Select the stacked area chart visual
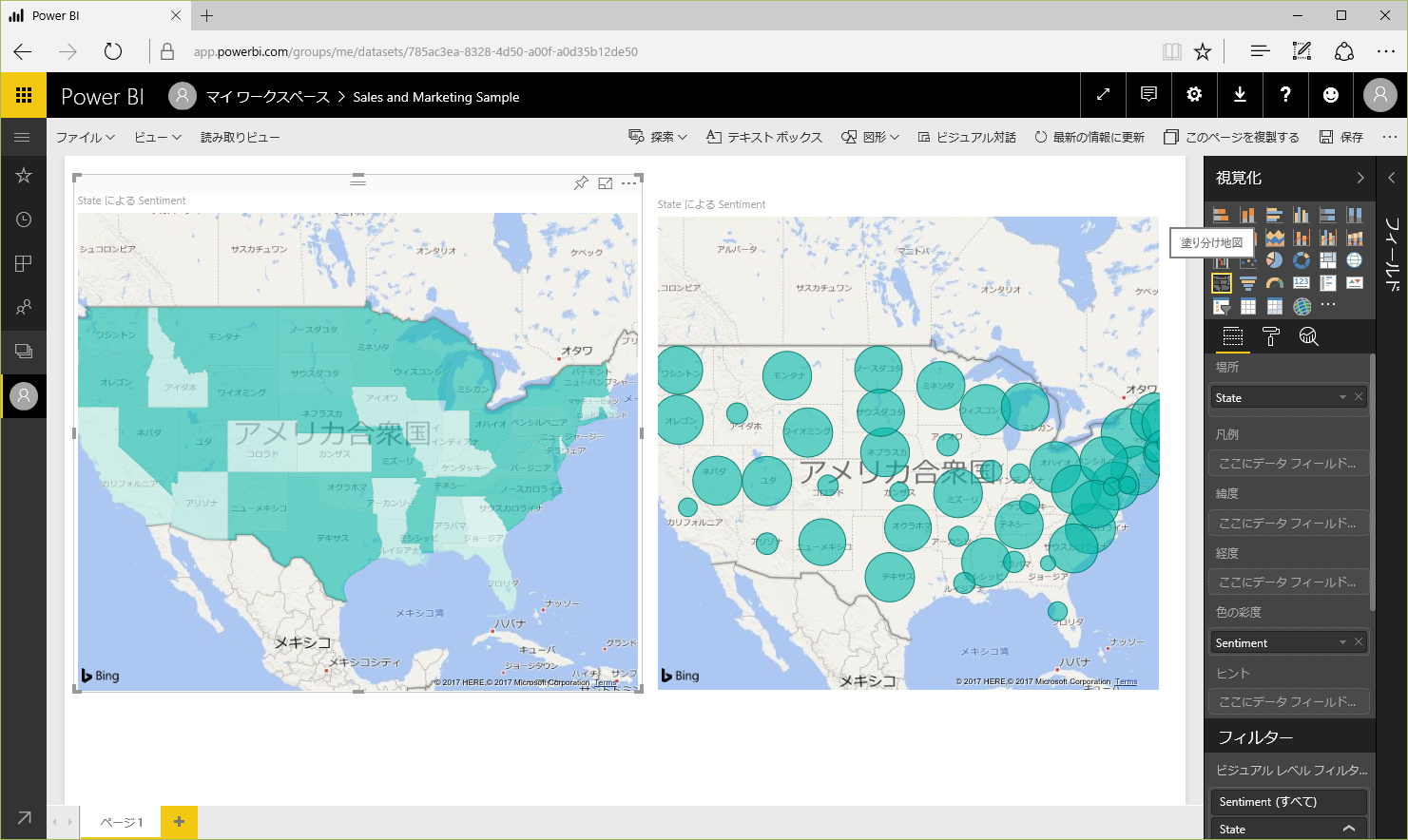Screen dimensions: 1408x840 tap(1275, 238)
